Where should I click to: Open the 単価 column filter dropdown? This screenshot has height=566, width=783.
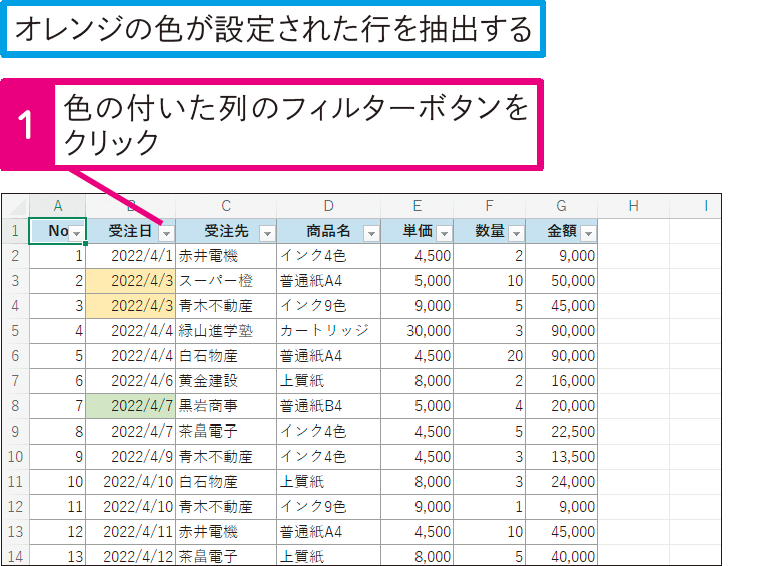pyautogui.click(x=444, y=233)
